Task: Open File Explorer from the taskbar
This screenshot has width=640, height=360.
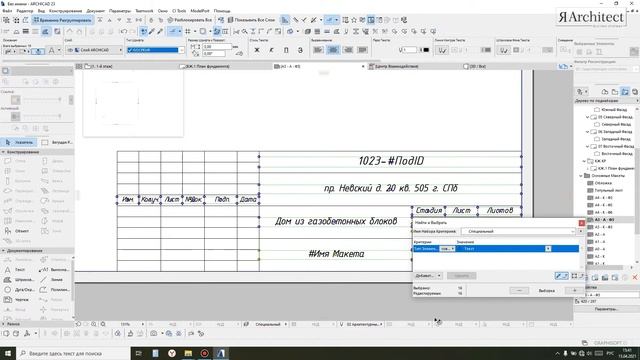Action: click(x=188, y=353)
